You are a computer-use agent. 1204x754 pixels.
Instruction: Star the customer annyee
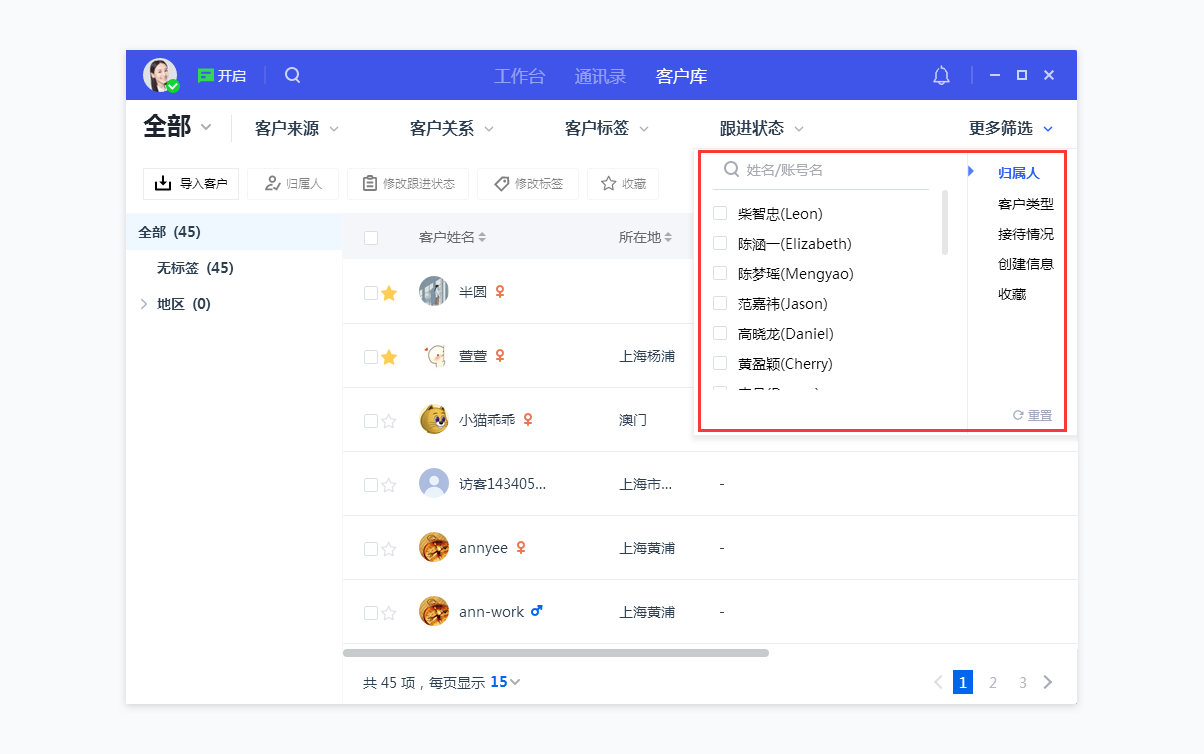click(x=389, y=549)
